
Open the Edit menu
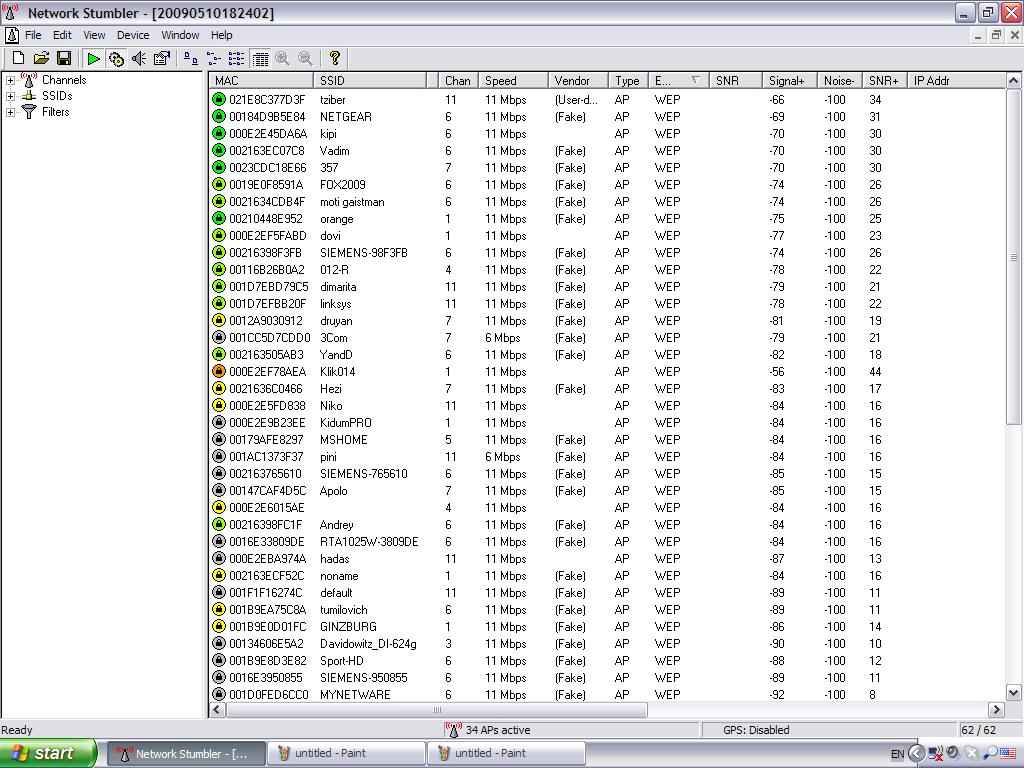point(62,35)
